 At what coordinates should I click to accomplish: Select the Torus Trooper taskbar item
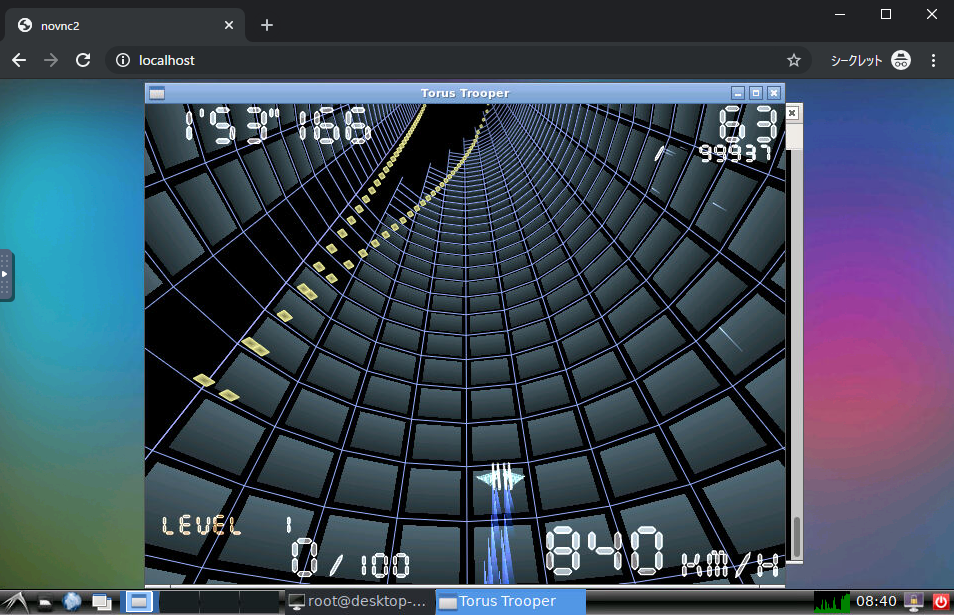click(510, 602)
